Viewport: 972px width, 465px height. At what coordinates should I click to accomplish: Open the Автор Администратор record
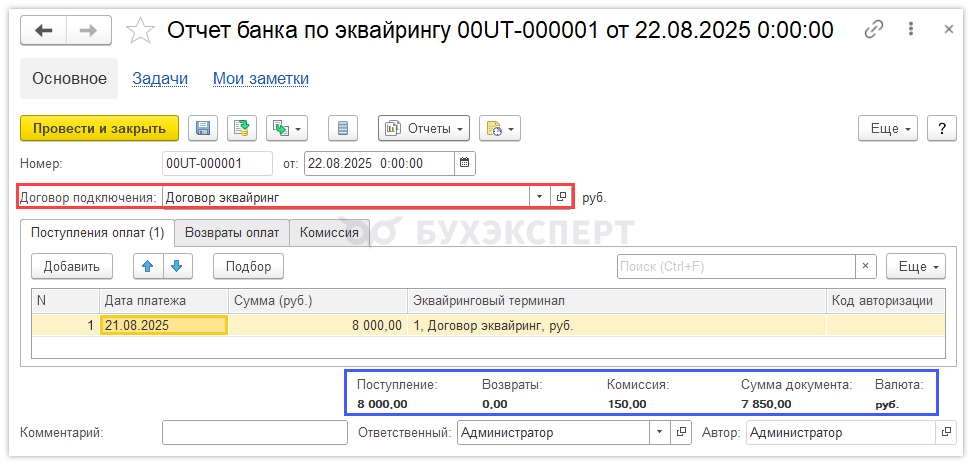tap(945, 432)
